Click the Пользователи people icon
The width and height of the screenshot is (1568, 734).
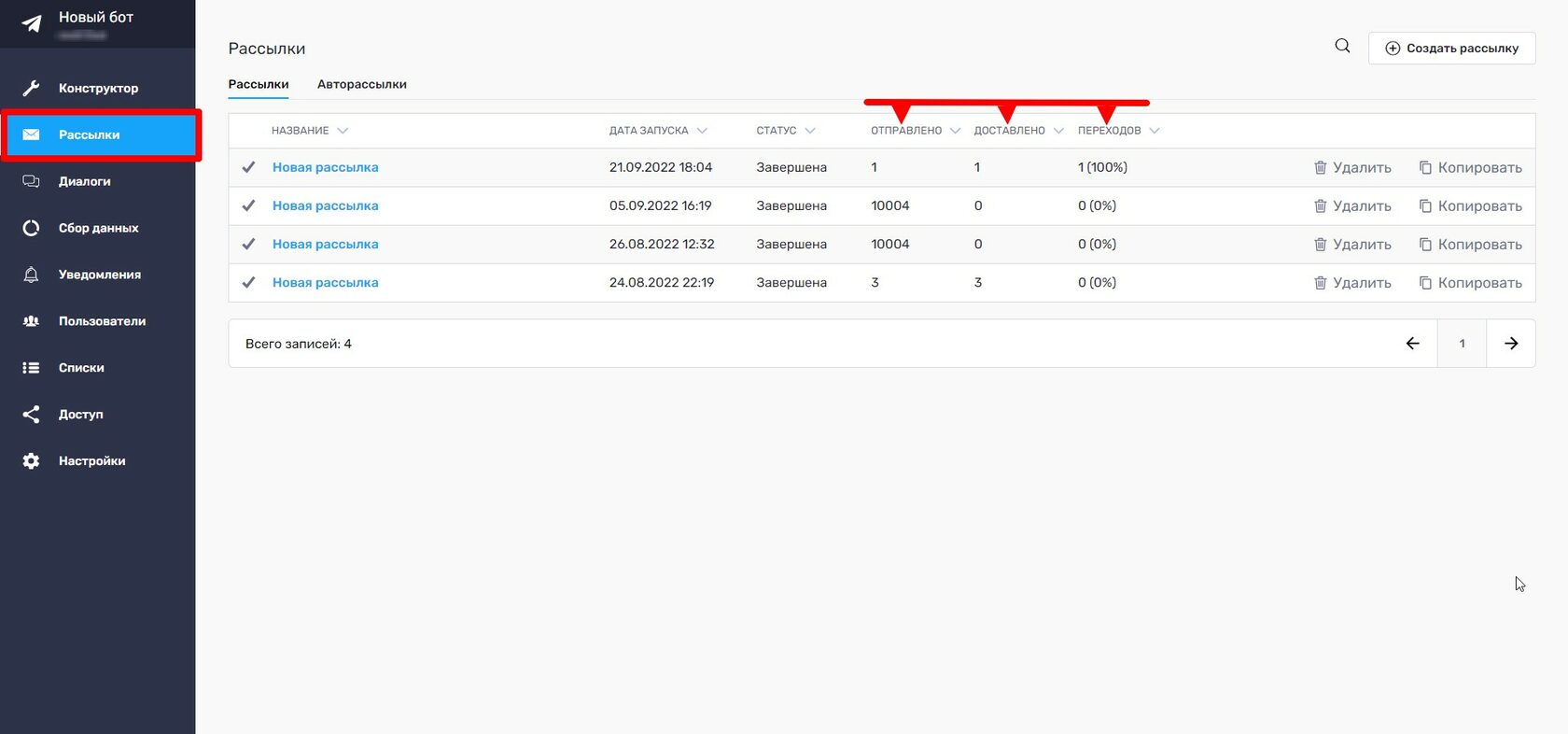coord(31,321)
